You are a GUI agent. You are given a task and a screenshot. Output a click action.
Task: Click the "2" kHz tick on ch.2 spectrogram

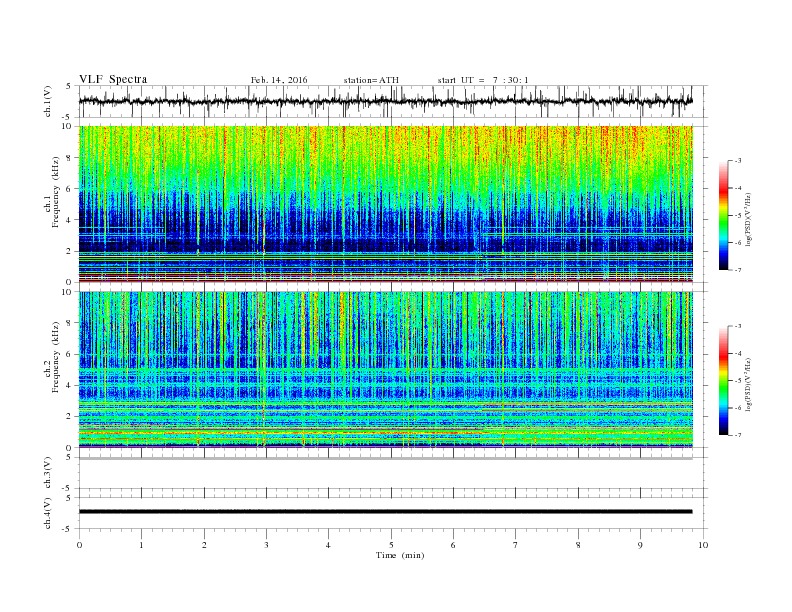70,417
